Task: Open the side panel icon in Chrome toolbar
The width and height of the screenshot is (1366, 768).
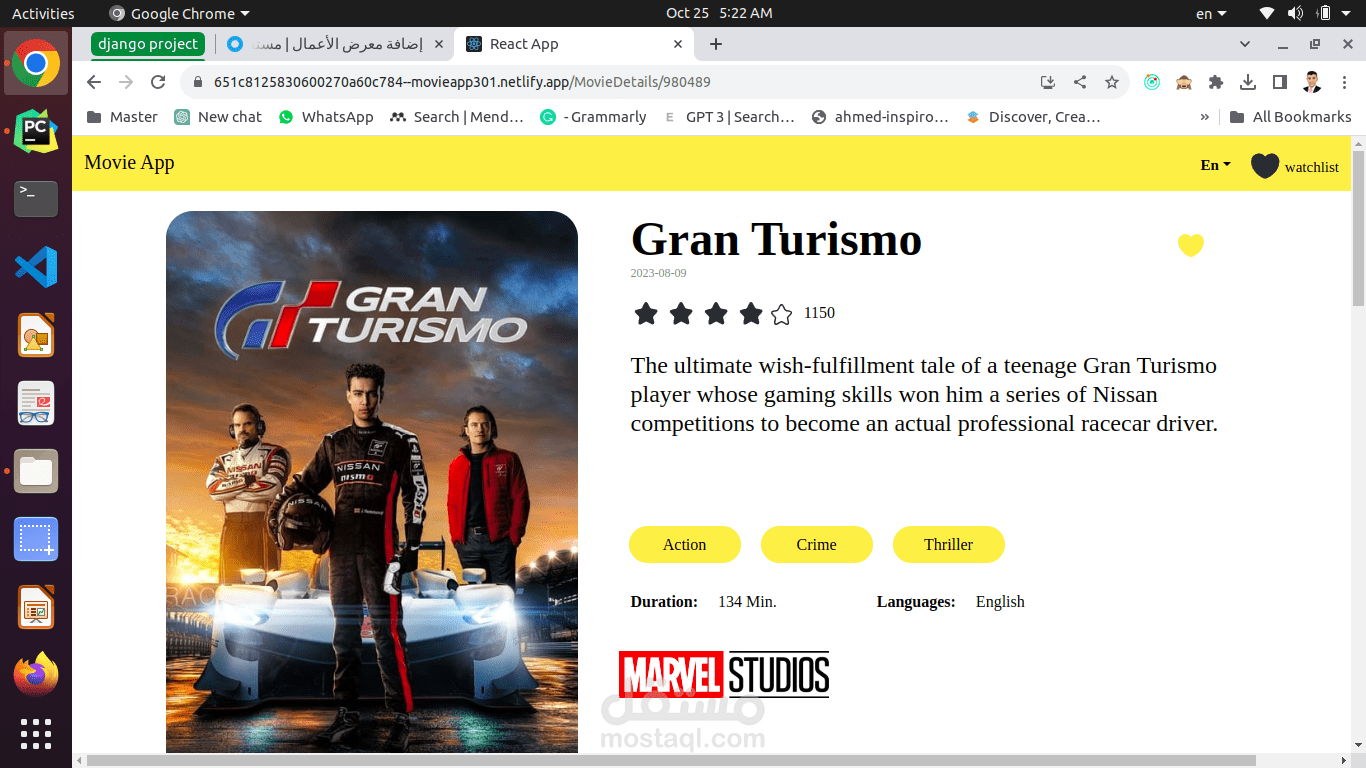Action: click(1281, 82)
